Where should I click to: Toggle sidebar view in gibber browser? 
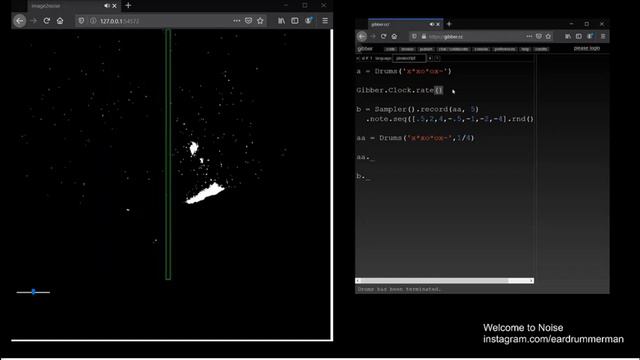tap(579, 36)
